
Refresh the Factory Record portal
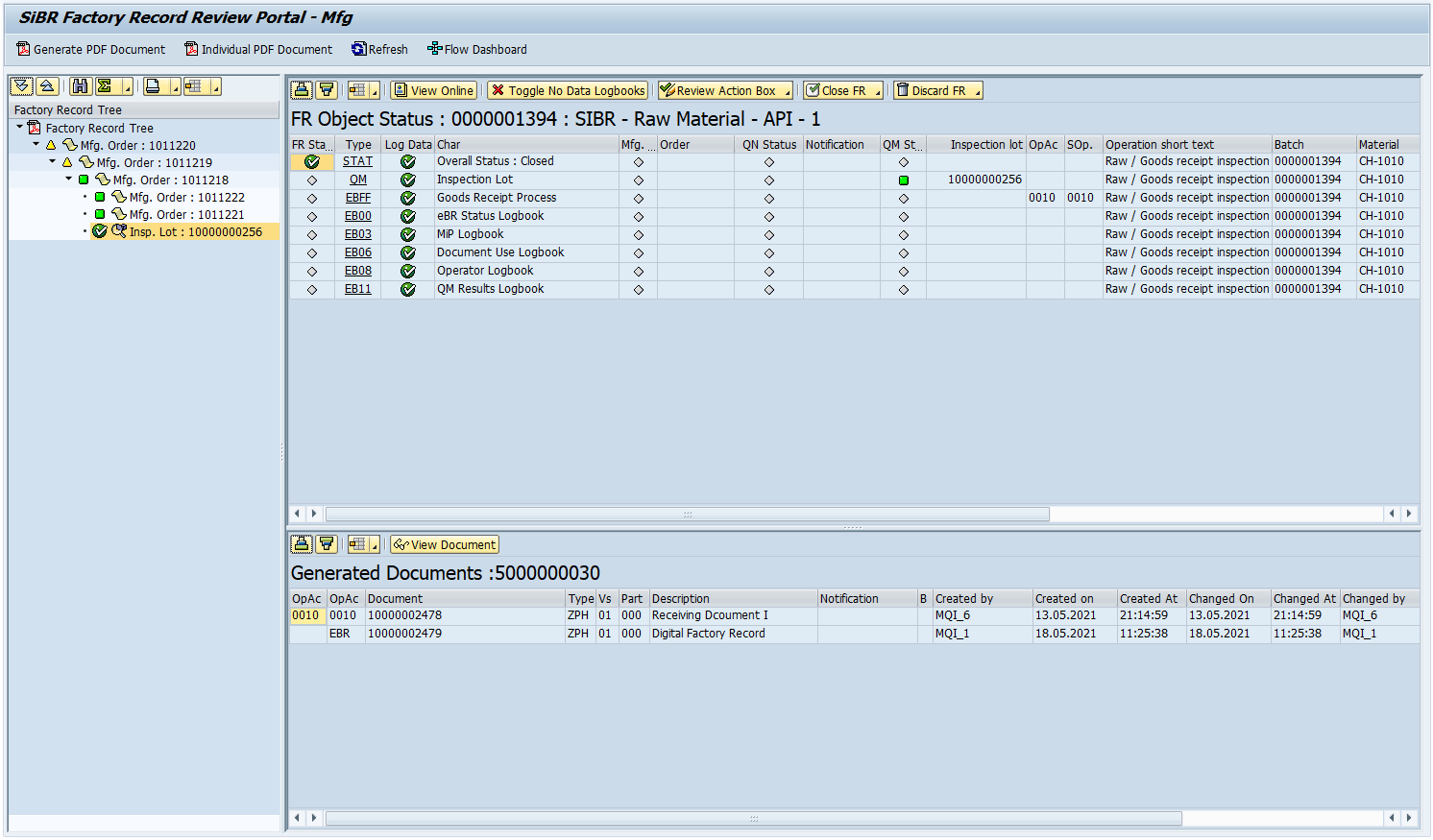(x=379, y=49)
